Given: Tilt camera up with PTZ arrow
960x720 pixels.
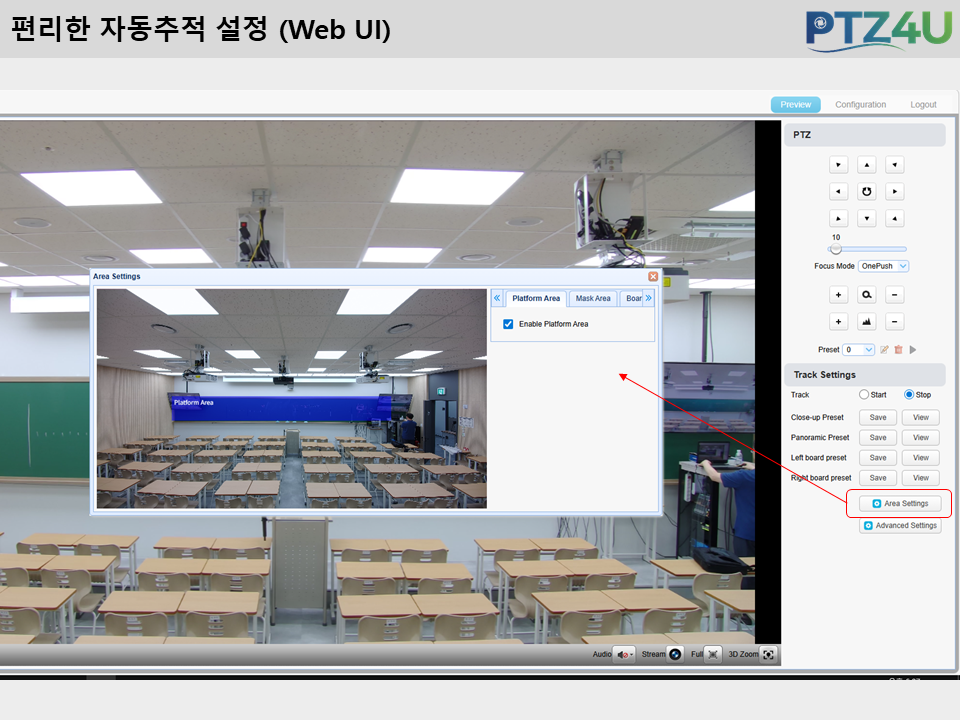Looking at the screenshot, I should pyautogui.click(x=866, y=165).
